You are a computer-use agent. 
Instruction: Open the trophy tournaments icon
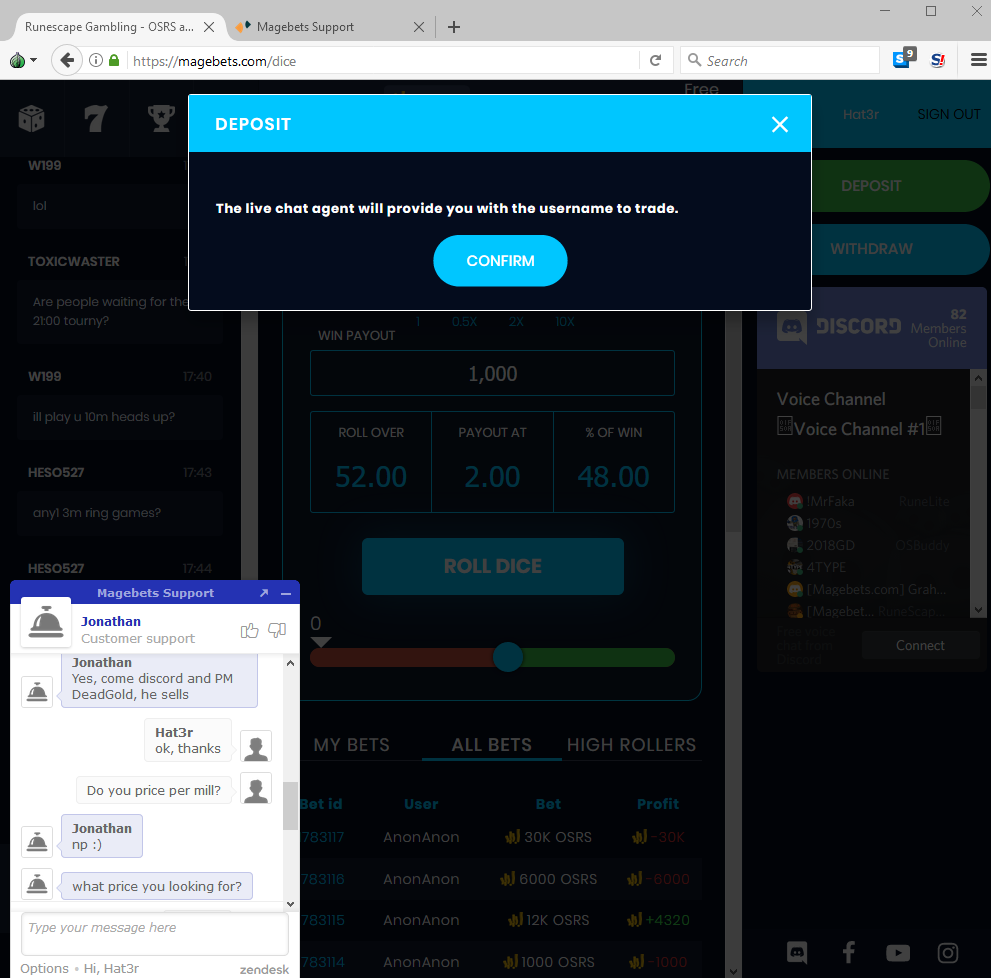pos(161,118)
